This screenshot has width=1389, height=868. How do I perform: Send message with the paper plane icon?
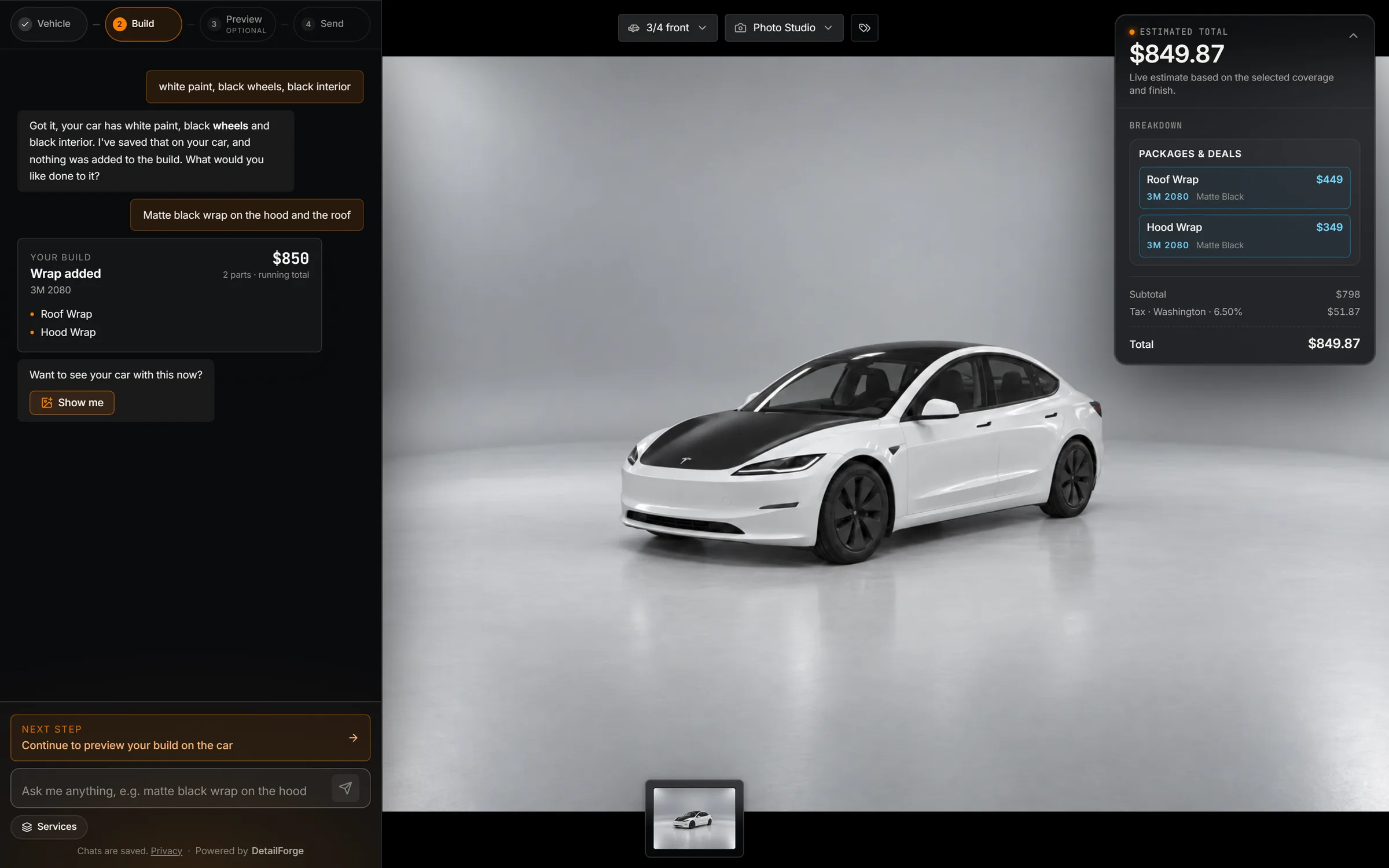click(x=346, y=788)
